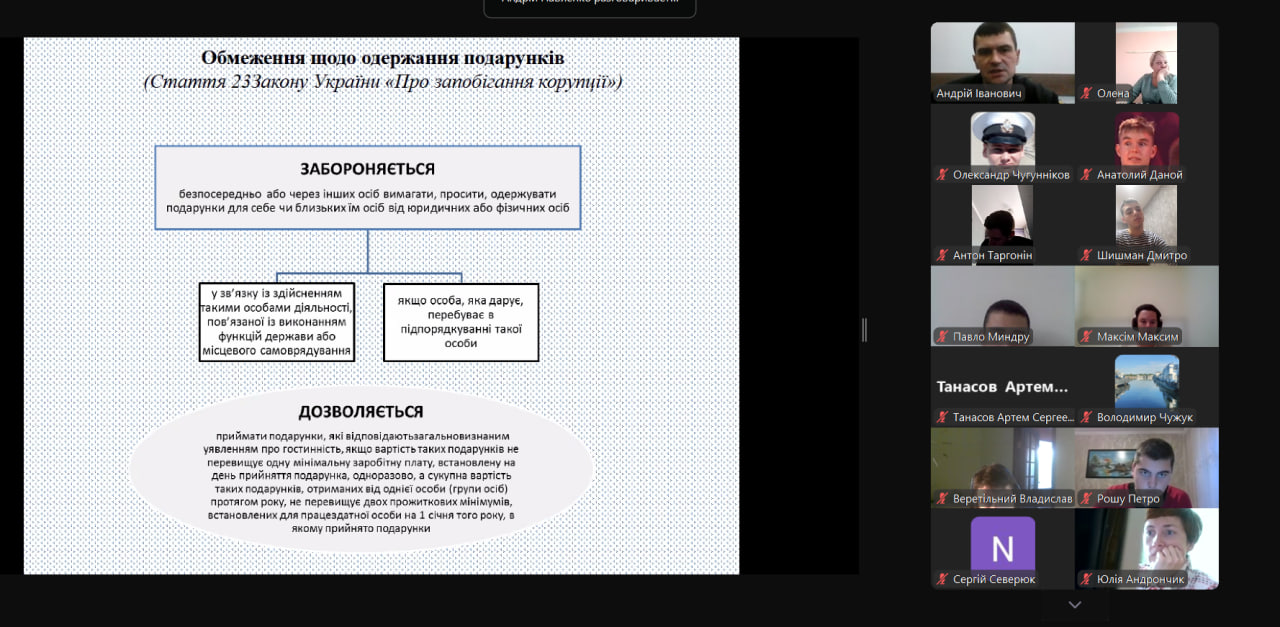Click the name label Павло Миндру
This screenshot has height=627, width=1280.
(x=990, y=337)
